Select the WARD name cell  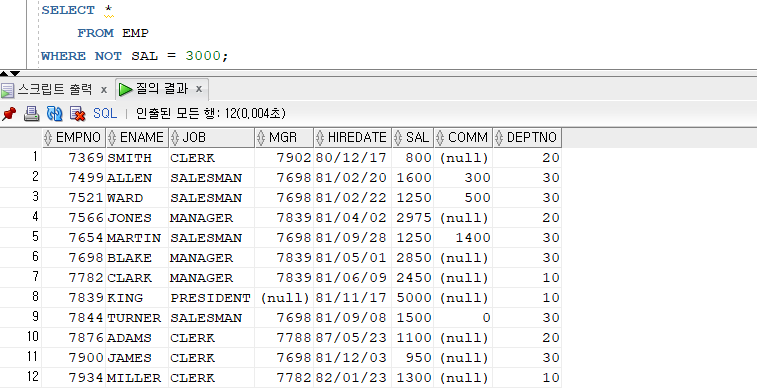137,198
